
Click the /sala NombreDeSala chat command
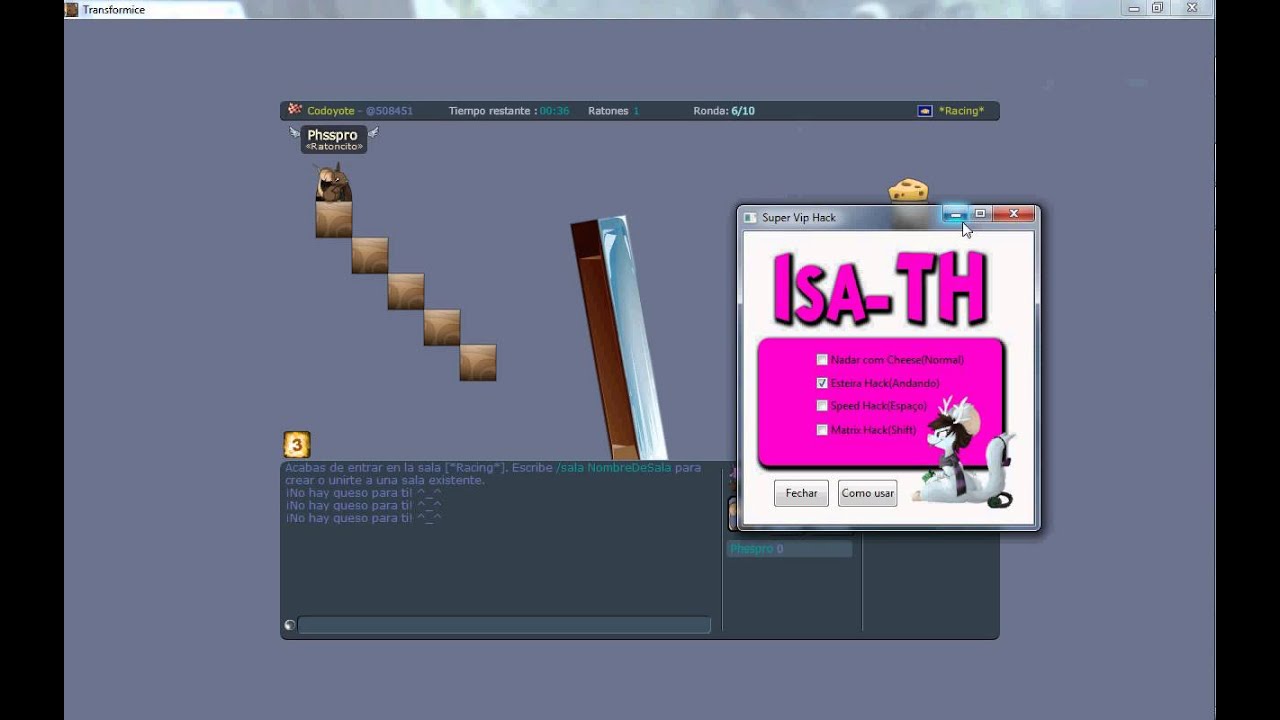click(613, 467)
